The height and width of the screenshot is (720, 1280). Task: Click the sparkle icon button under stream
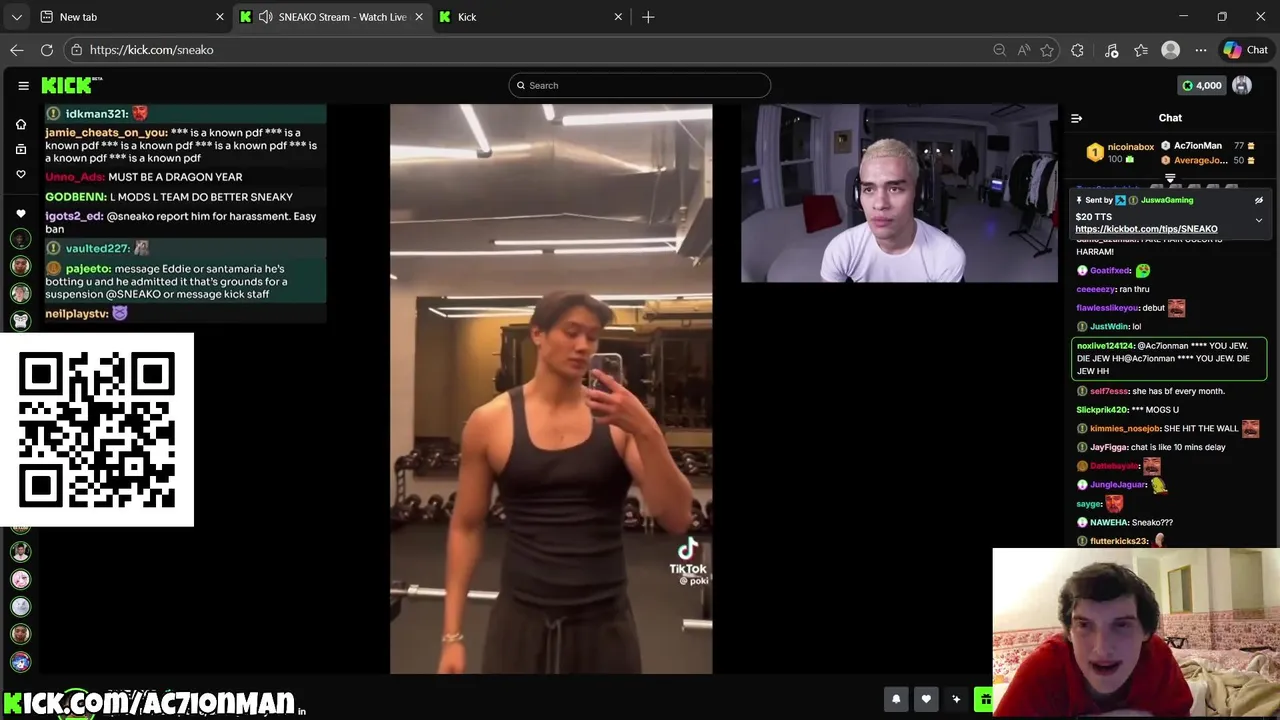point(956,700)
